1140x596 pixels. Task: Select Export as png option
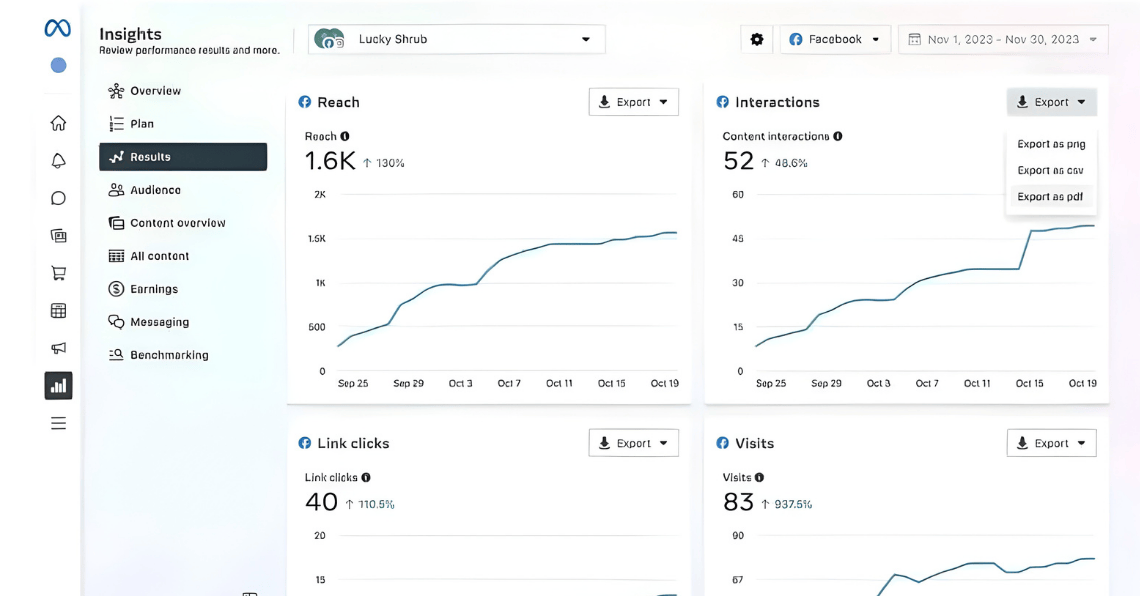[1050, 144]
